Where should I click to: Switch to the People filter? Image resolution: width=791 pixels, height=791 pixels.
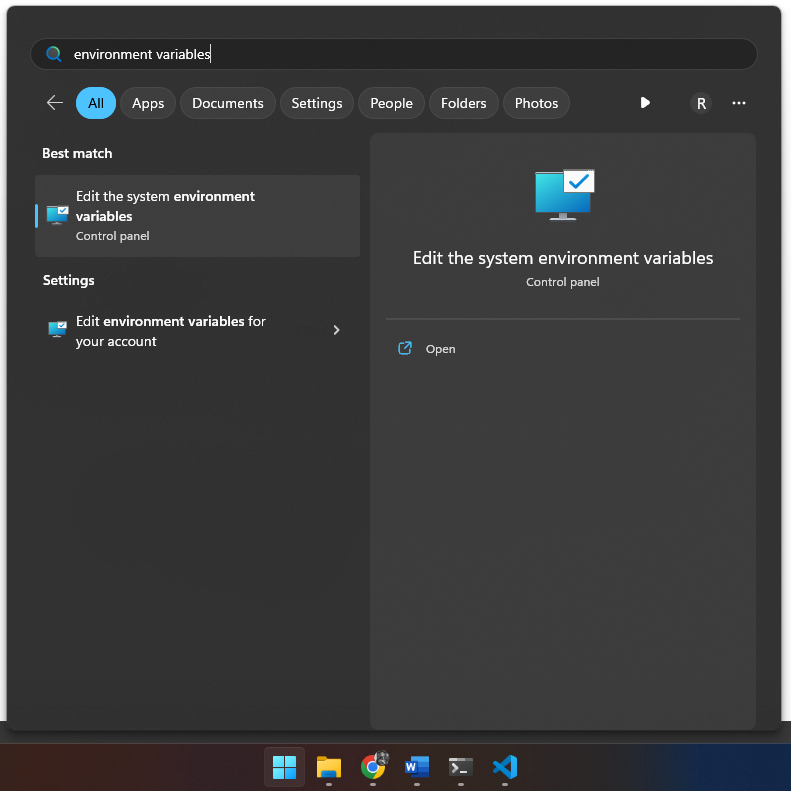click(391, 103)
